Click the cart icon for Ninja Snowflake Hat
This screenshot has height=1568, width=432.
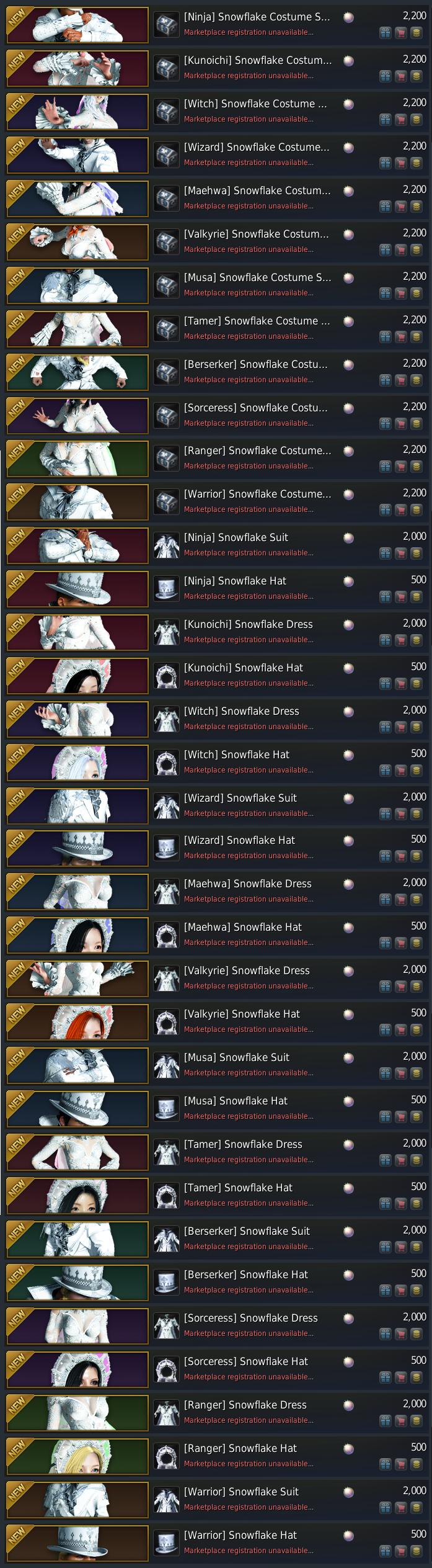click(400, 598)
